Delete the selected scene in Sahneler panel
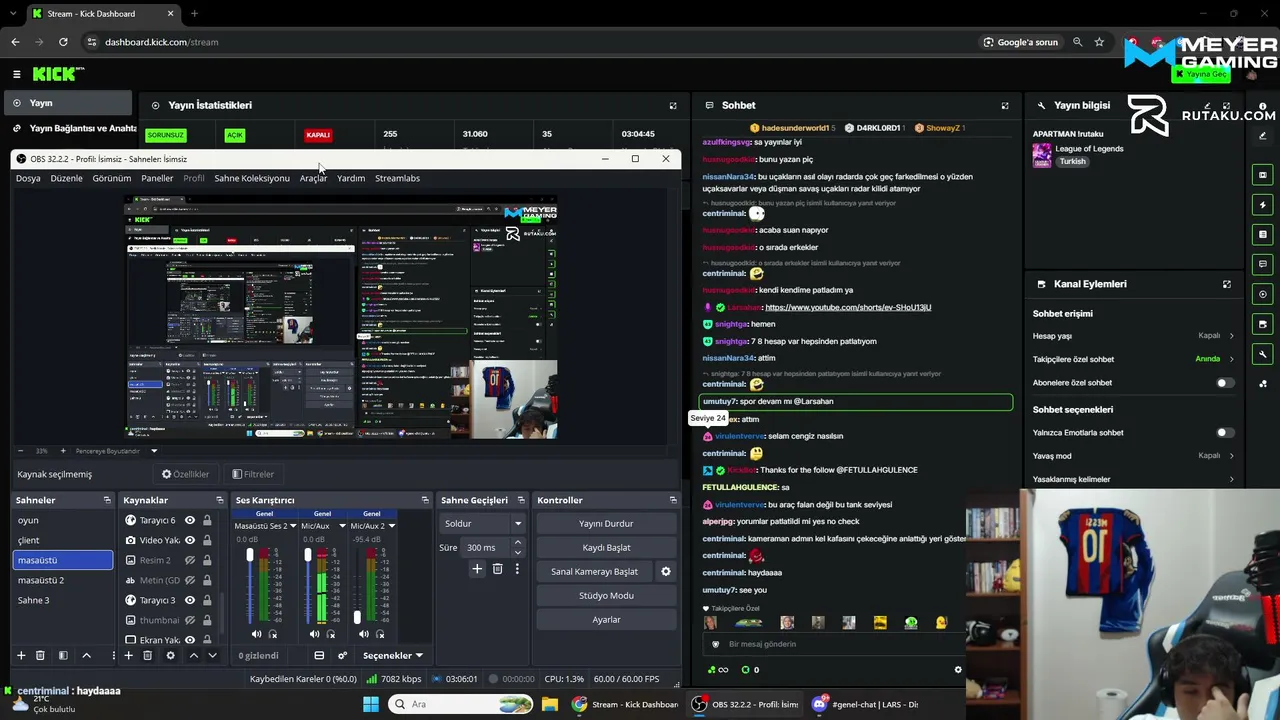Screen dimensions: 1280x720 click(40, 655)
